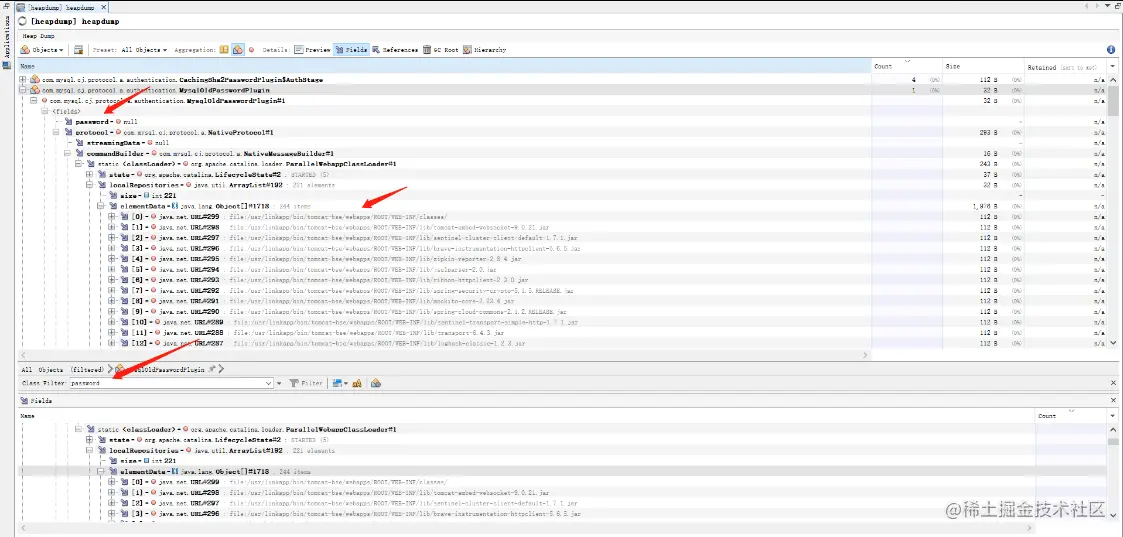
Task: Collapse the protocol NativeProtocol#1 field
Action: (x=57, y=132)
